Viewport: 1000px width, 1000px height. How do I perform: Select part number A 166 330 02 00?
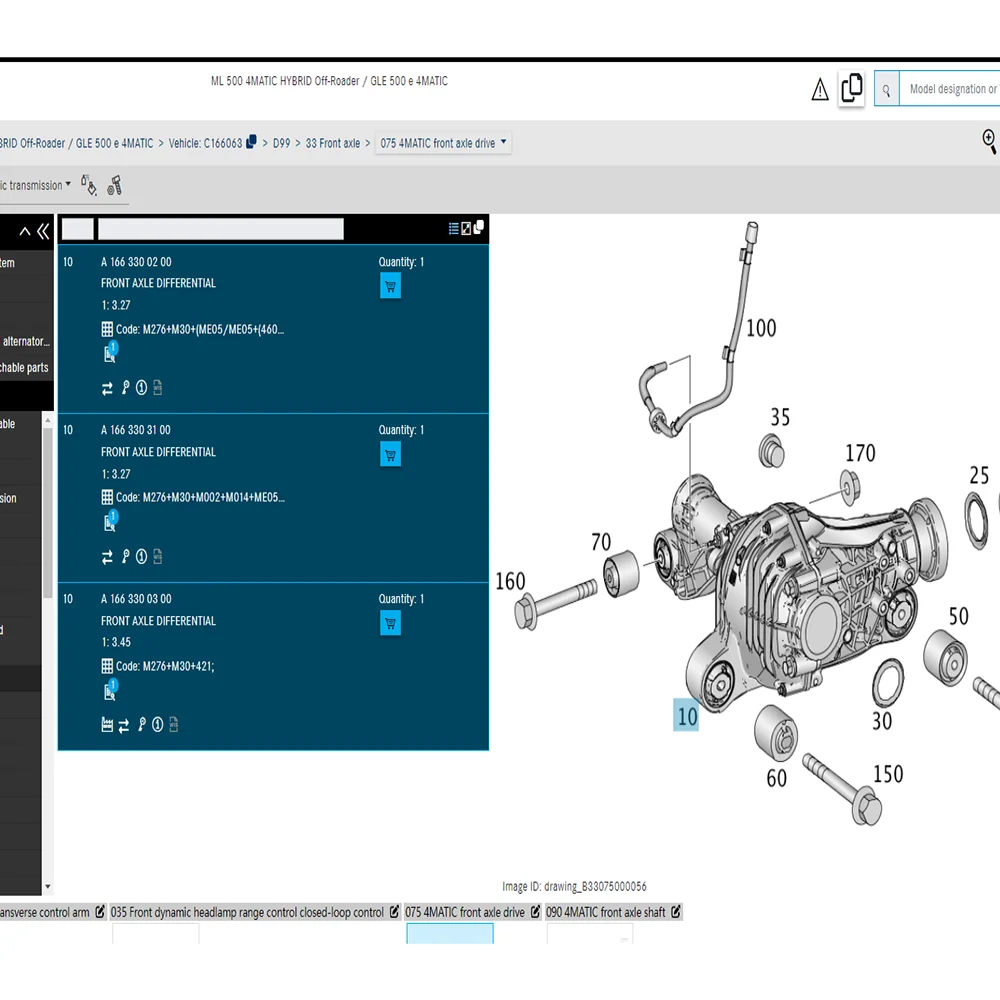(x=136, y=262)
